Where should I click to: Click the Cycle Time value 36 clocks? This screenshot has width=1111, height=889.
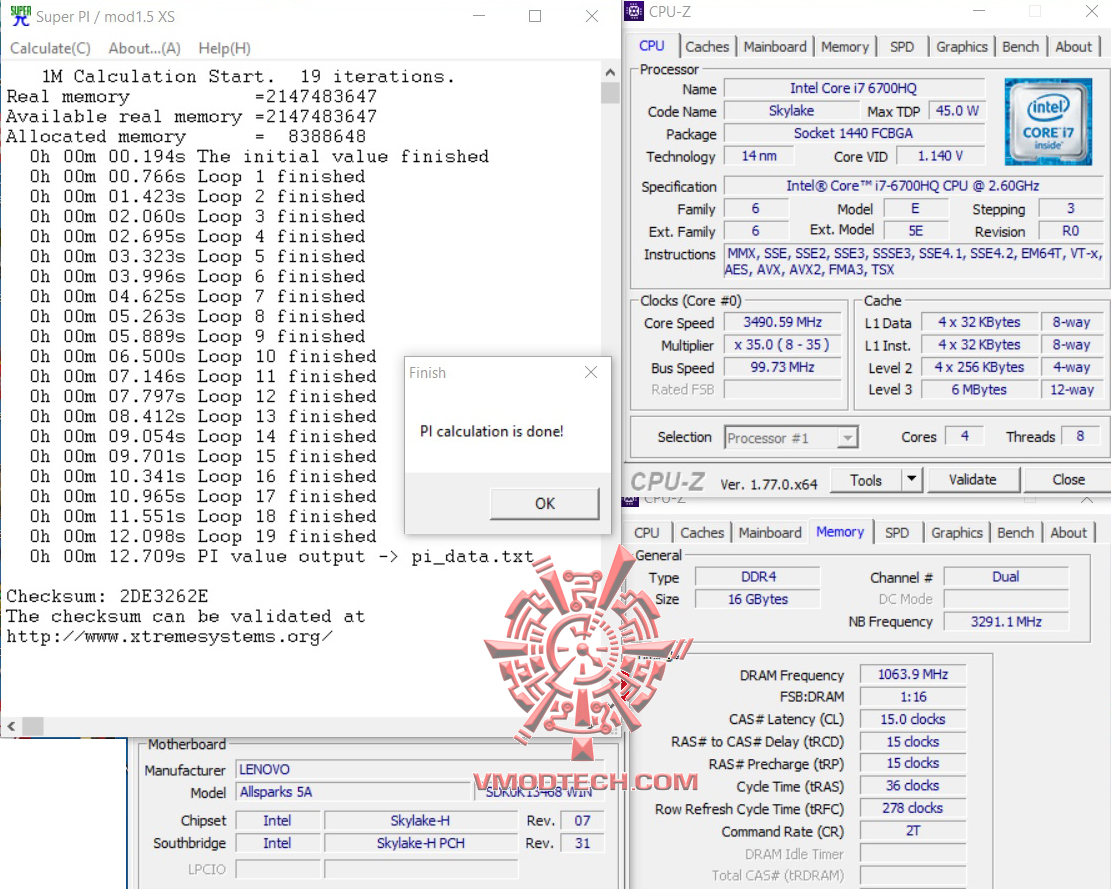click(x=913, y=786)
